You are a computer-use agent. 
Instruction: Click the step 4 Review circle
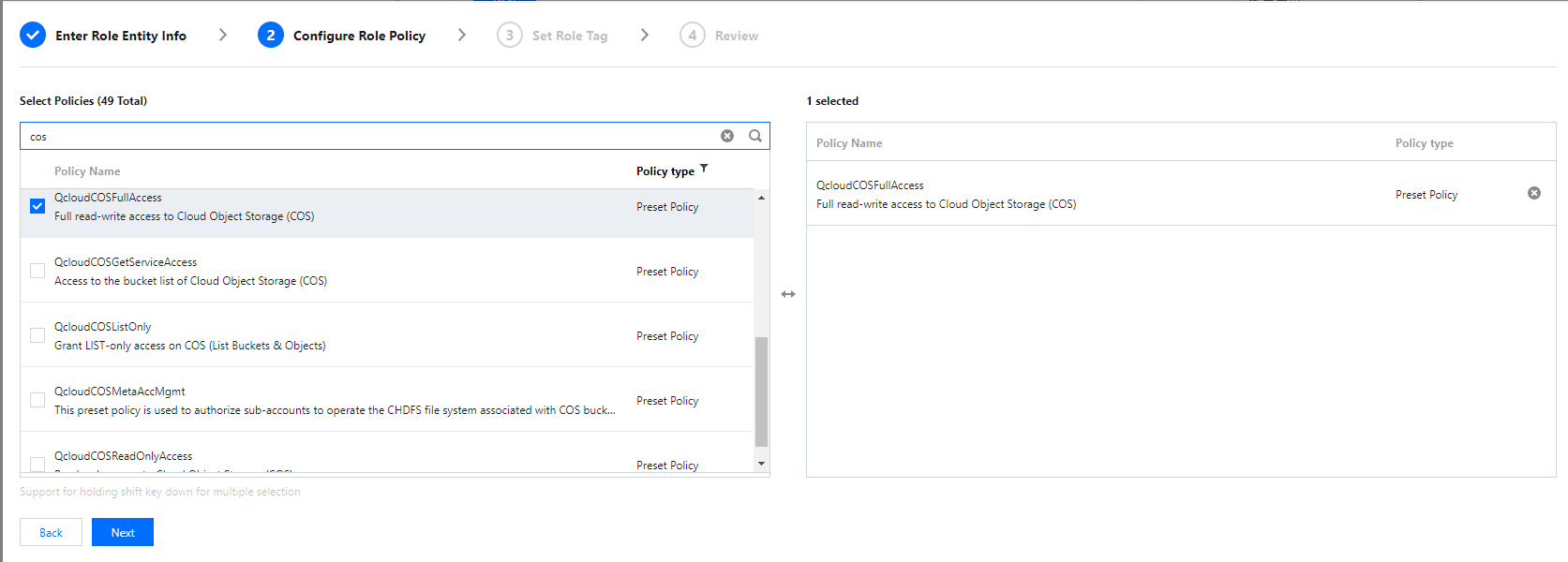pyautogui.click(x=692, y=36)
